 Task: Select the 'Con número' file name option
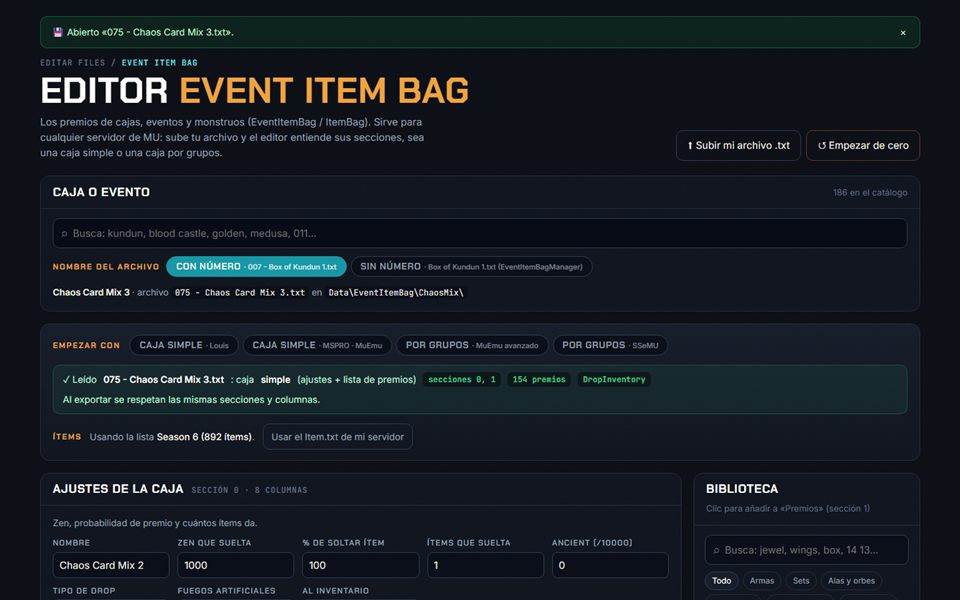[256, 267]
